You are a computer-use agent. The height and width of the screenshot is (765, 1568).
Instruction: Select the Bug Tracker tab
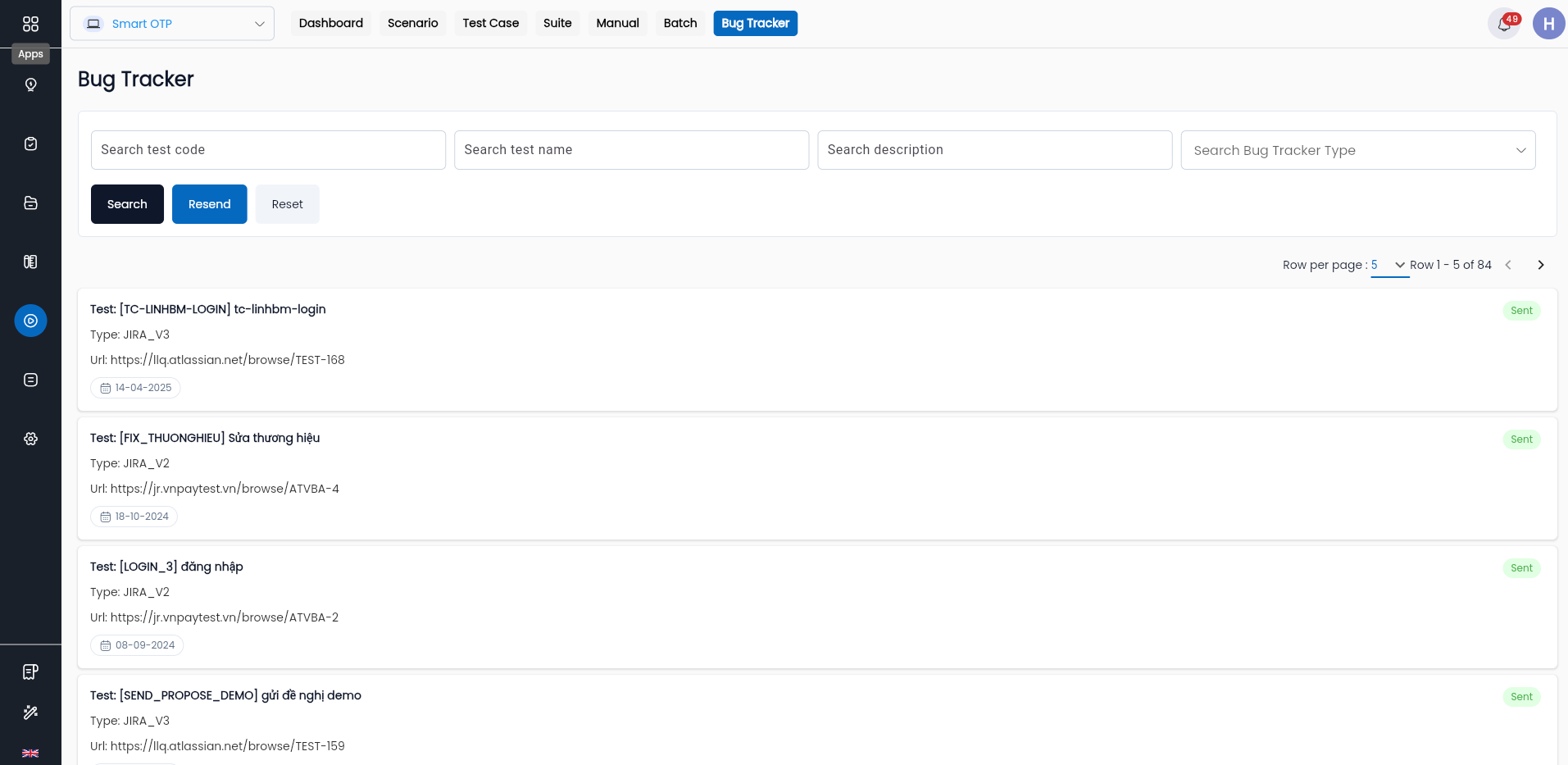pyautogui.click(x=755, y=23)
